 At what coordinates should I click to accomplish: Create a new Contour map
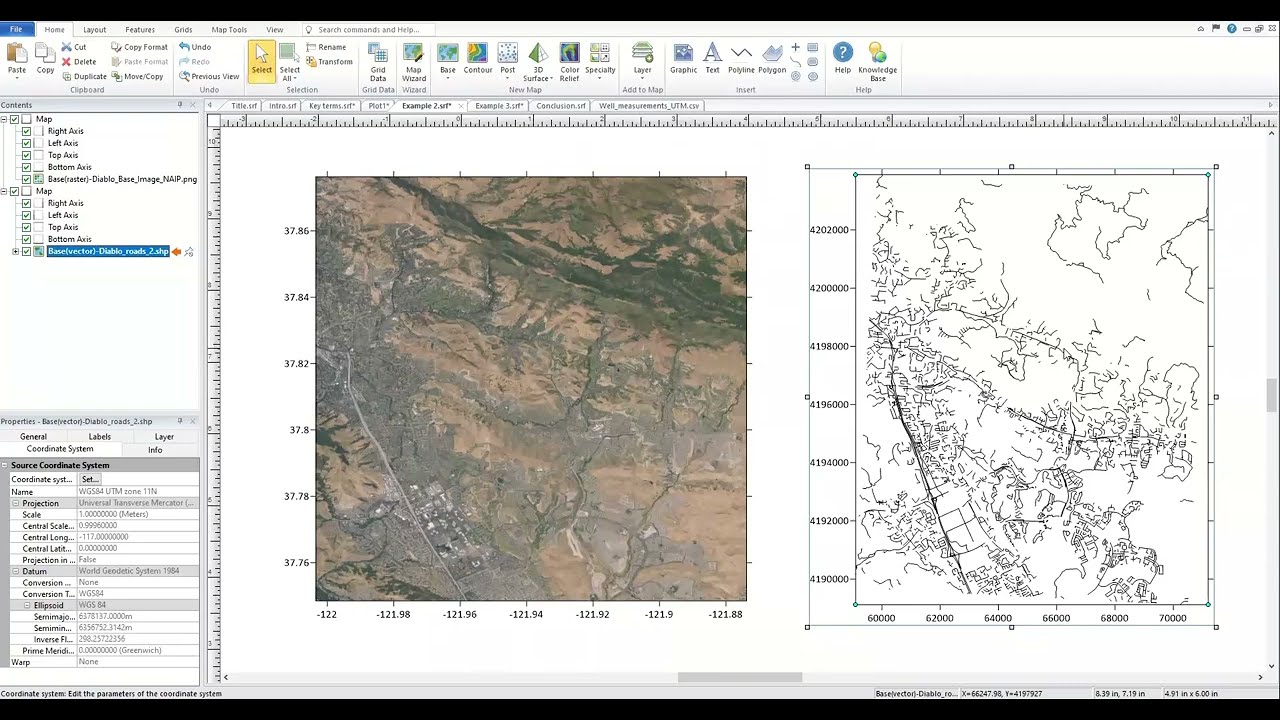[478, 59]
